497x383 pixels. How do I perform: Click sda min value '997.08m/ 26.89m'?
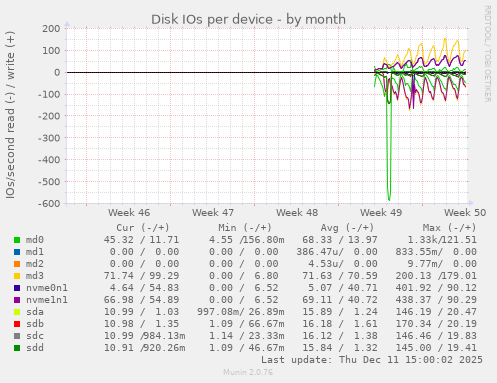(241, 312)
